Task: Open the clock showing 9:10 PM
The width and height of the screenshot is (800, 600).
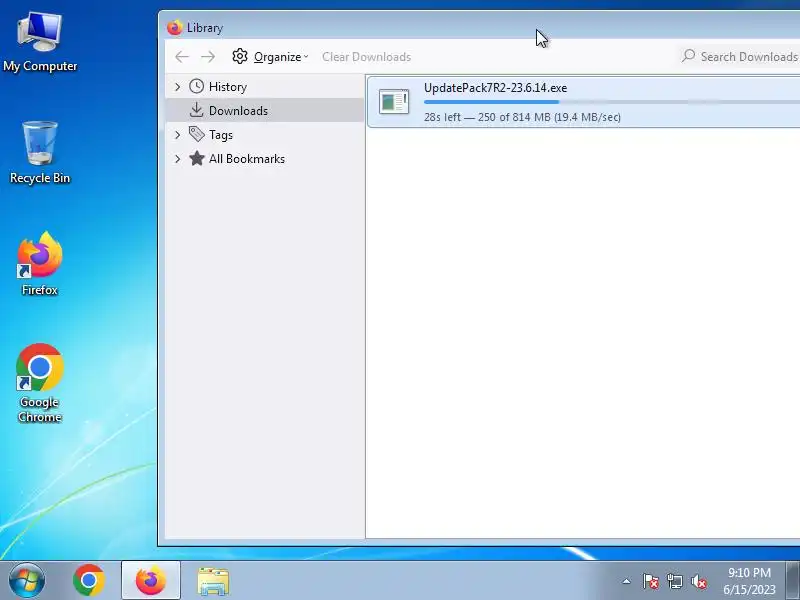Action: pos(749,581)
